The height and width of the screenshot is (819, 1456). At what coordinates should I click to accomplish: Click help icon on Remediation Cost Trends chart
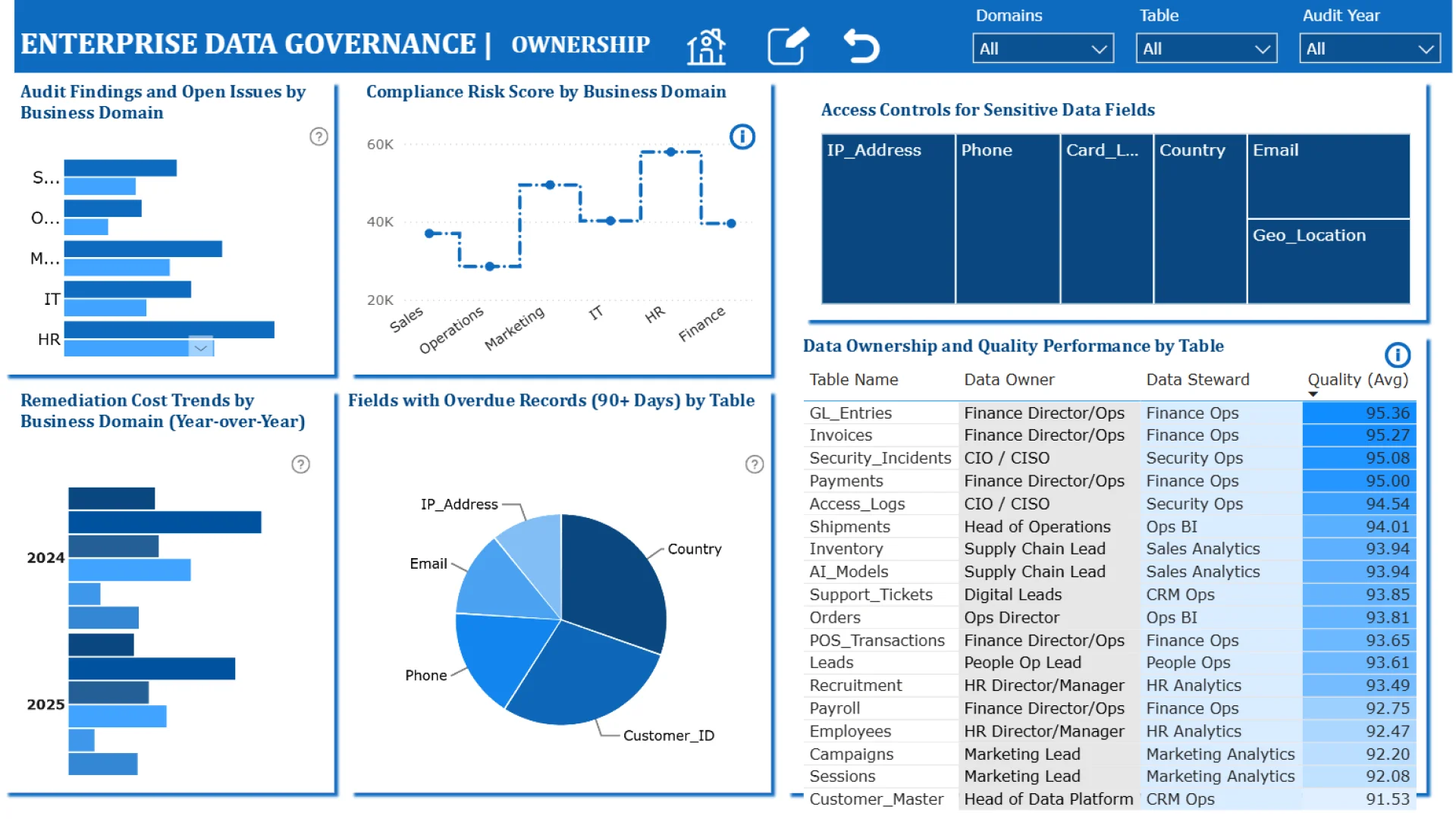click(300, 464)
